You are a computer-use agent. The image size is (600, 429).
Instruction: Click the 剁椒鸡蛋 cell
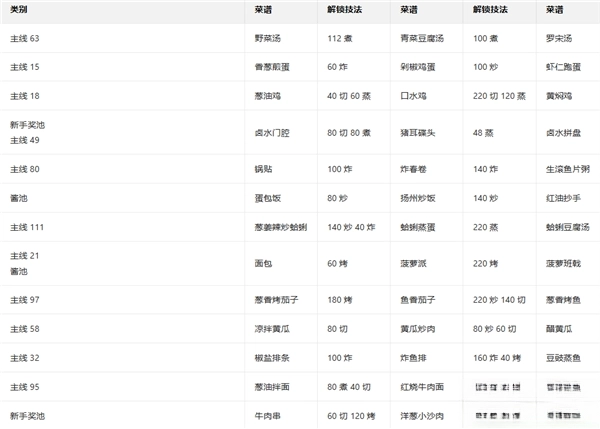click(419, 67)
